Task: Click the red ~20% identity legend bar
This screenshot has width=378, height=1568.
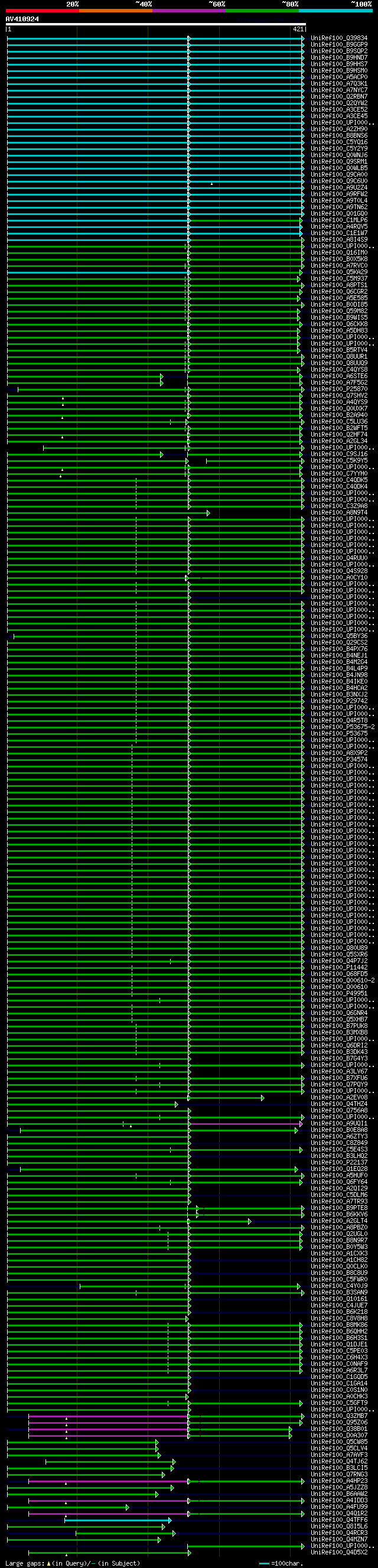Action: [x=42, y=11]
